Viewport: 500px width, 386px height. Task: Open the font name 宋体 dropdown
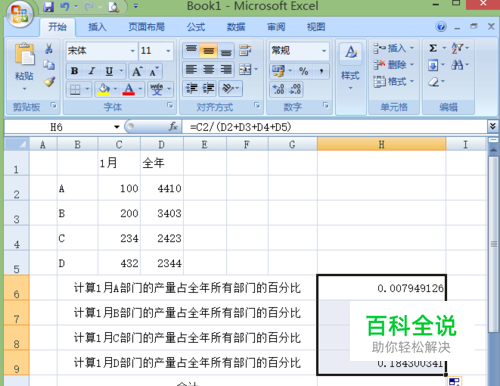pyautogui.click(x=133, y=51)
